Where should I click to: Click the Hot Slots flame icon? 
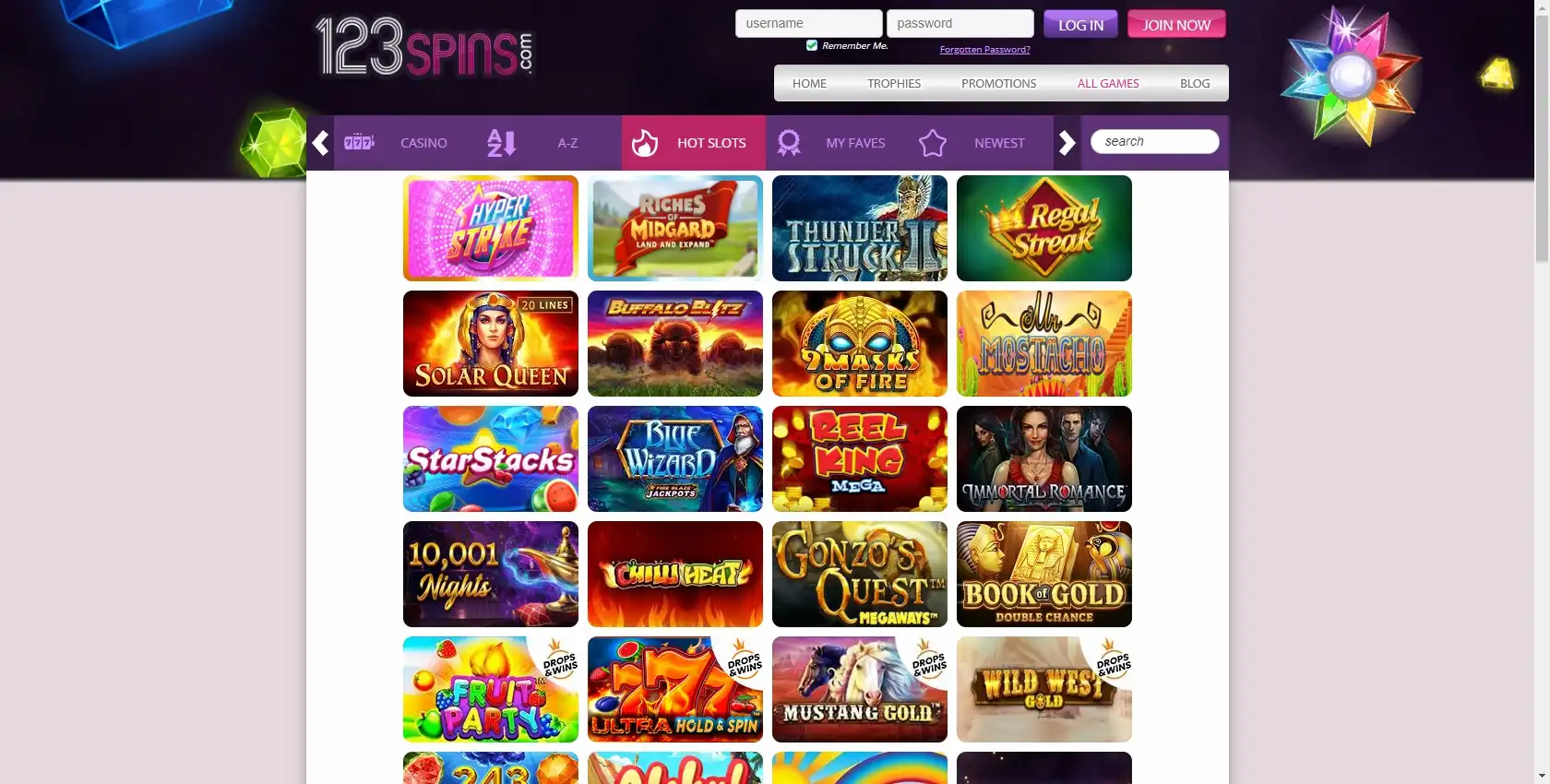(x=645, y=143)
